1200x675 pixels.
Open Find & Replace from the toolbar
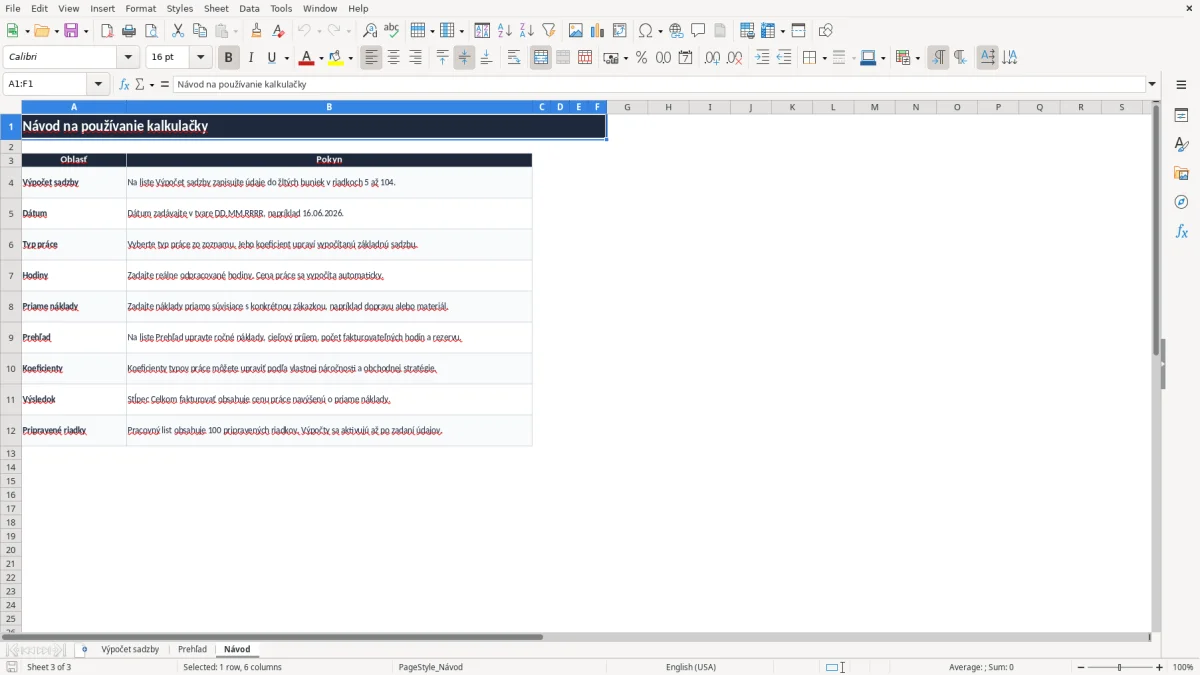[370, 31]
